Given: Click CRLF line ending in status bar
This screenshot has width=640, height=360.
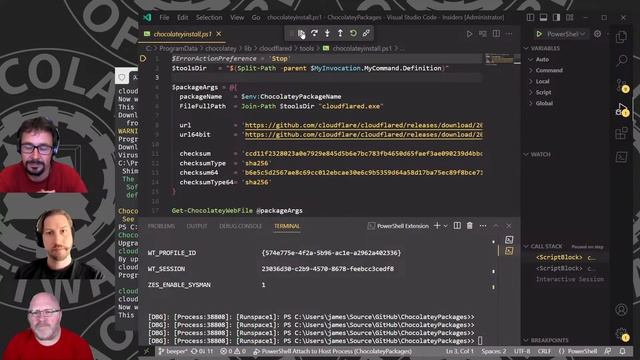Looking at the screenshot, I should [544, 351].
